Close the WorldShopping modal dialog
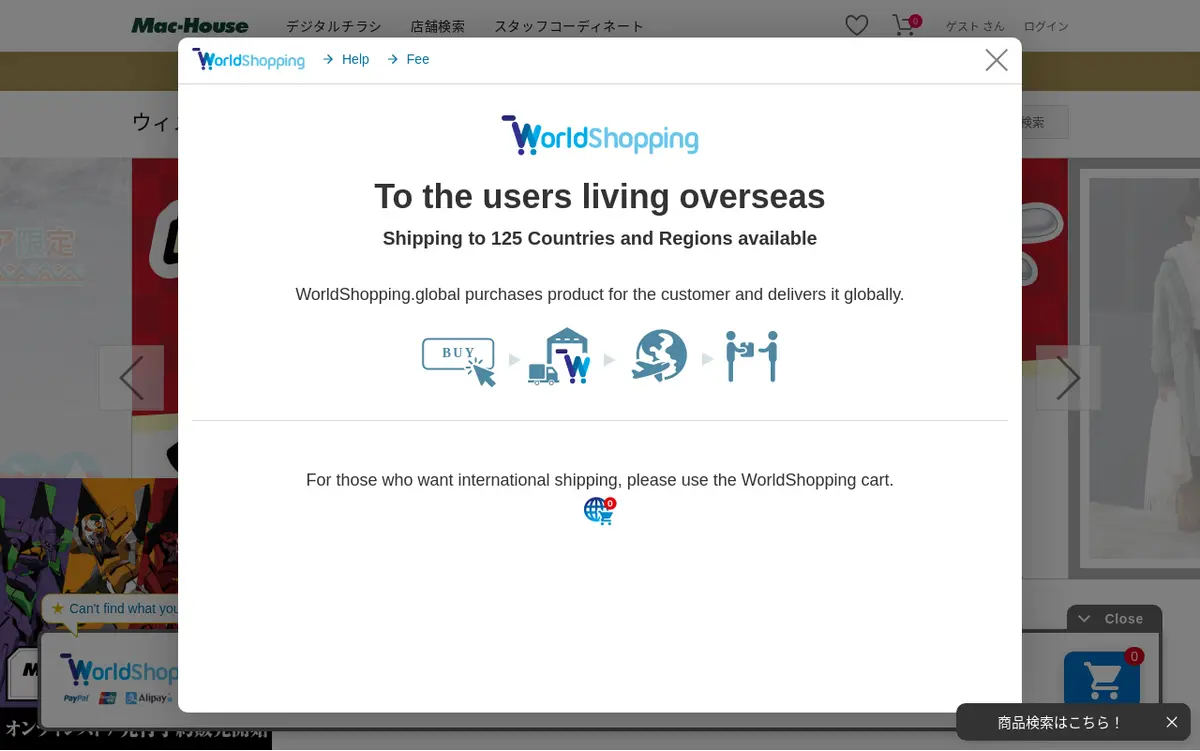 coord(996,60)
